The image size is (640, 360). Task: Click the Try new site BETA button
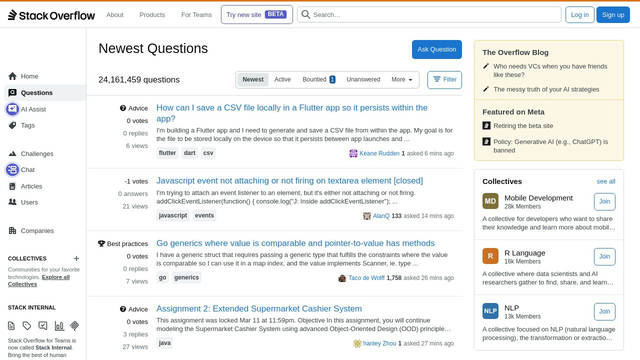[257, 15]
